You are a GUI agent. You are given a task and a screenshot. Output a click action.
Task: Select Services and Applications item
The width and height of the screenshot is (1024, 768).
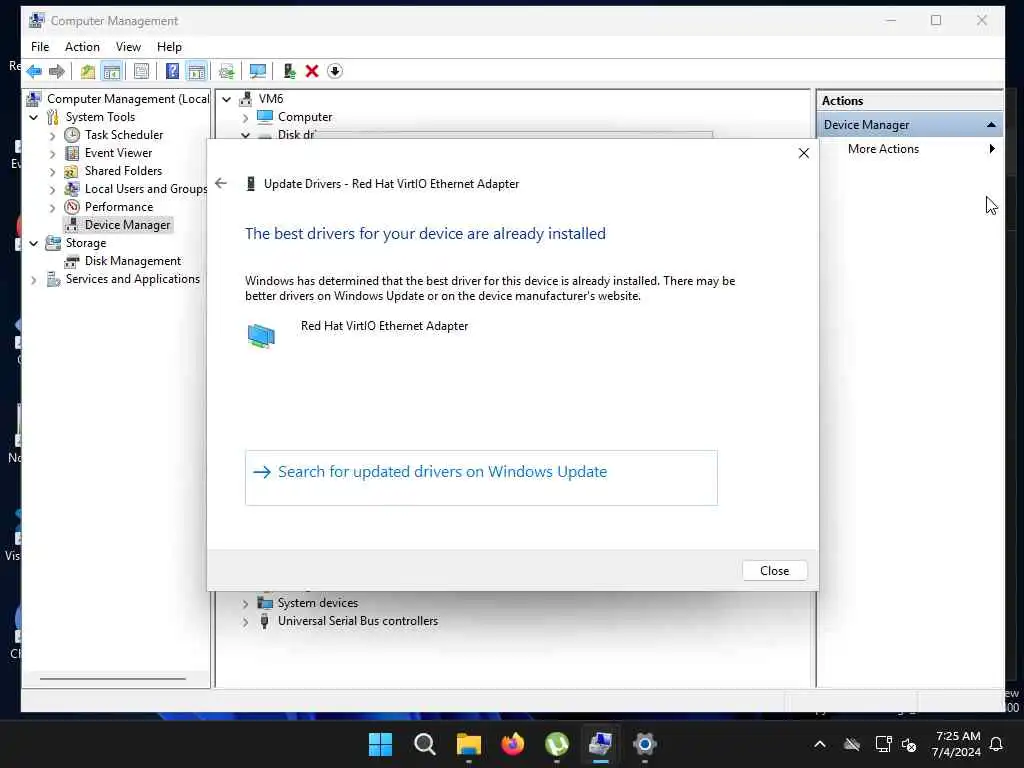(133, 279)
